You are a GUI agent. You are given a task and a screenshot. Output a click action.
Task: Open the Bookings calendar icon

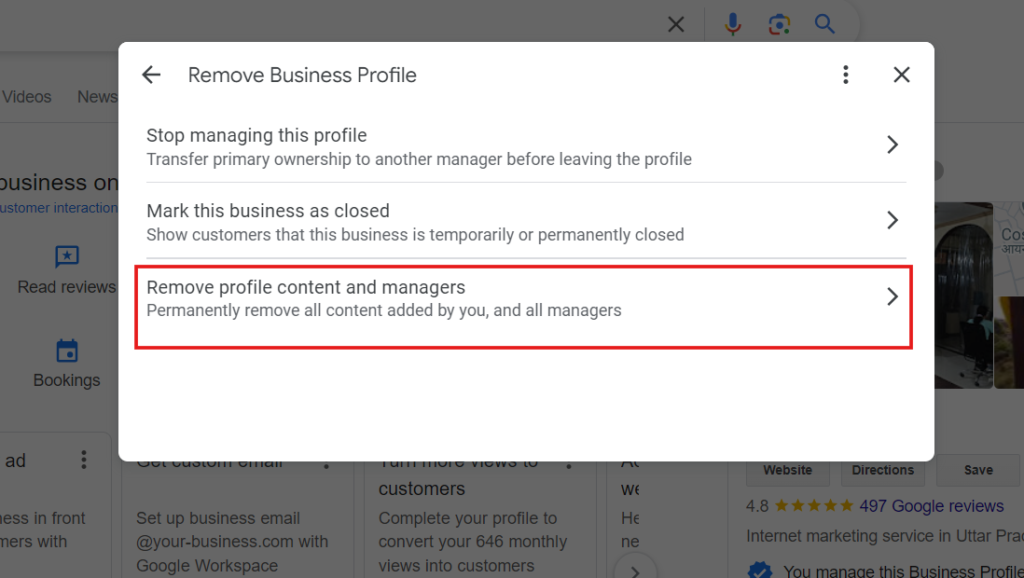[x=67, y=351]
